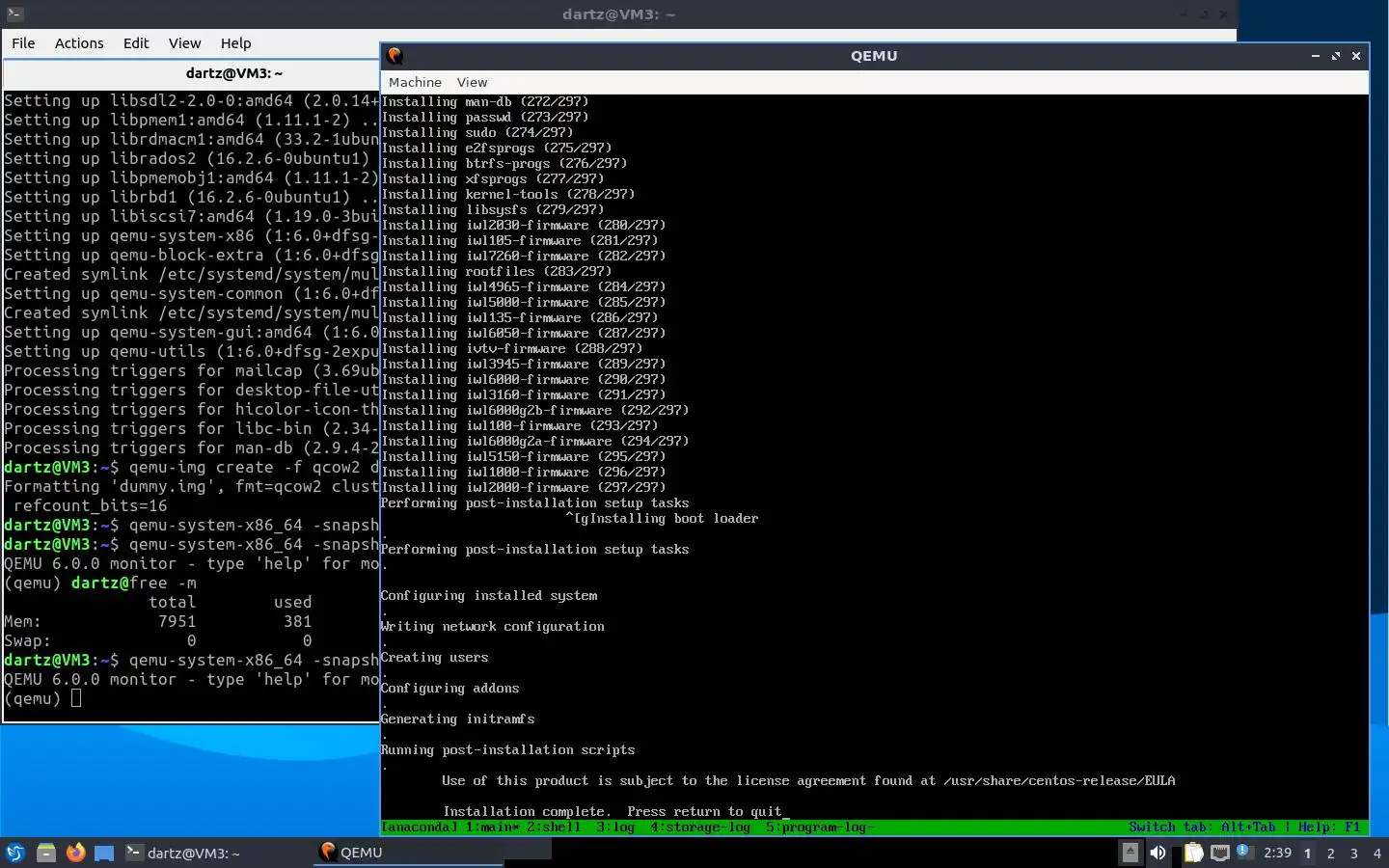Viewport: 1389px width, 868px height.
Task: Click the QEMU window title bar icon
Action: (395, 56)
